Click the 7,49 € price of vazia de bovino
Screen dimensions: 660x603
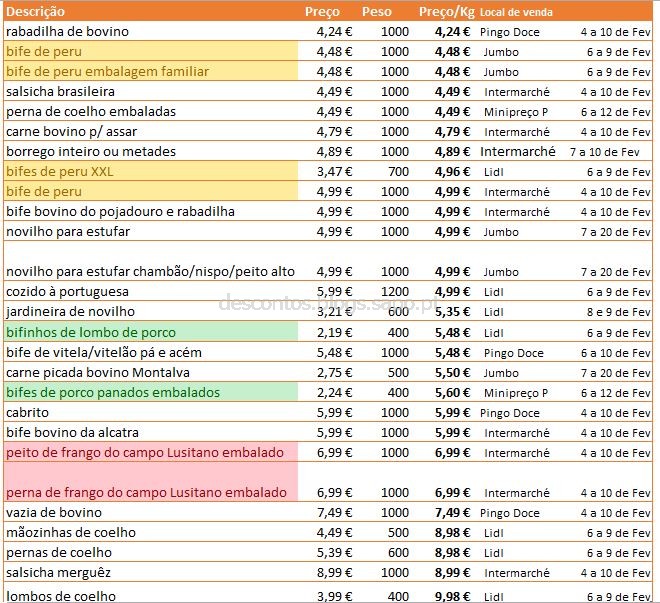(x=334, y=513)
